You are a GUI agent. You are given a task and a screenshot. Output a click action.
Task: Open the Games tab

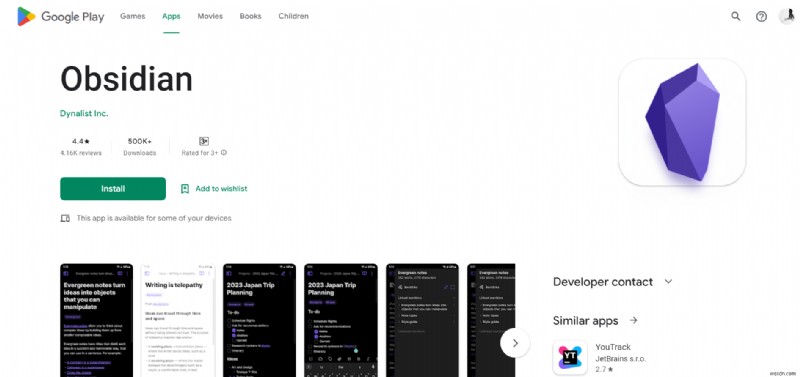133,16
